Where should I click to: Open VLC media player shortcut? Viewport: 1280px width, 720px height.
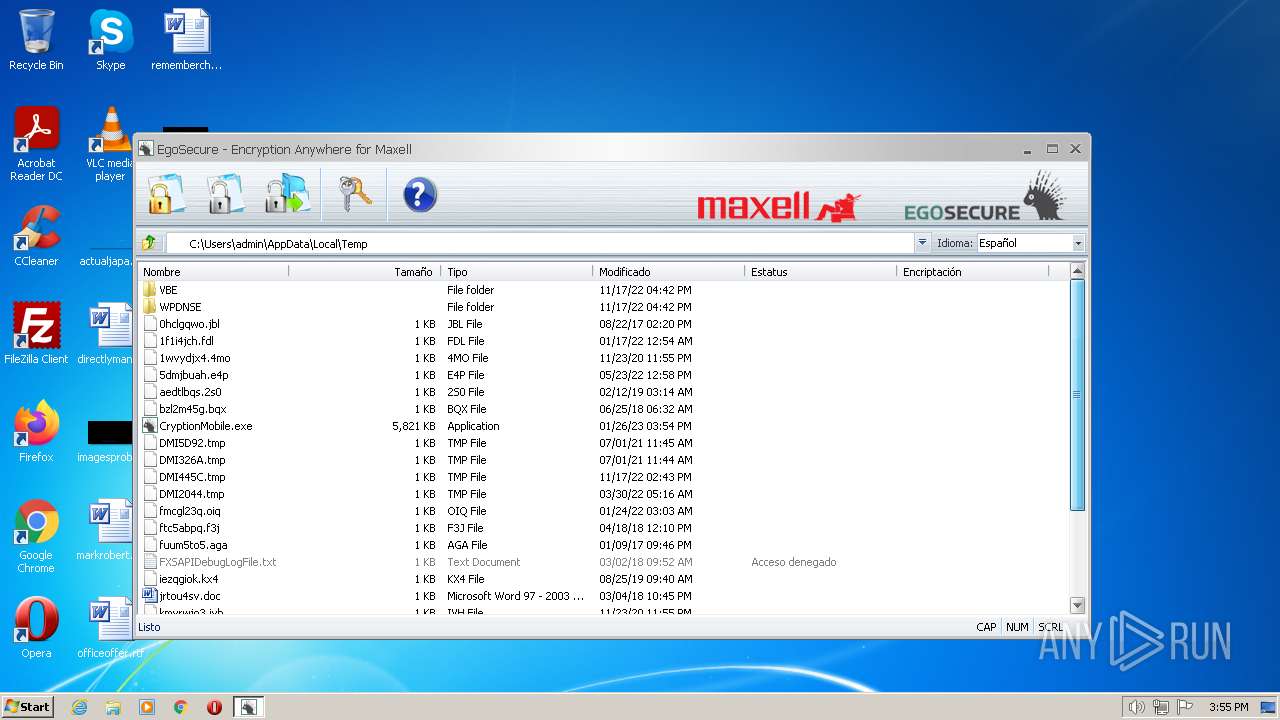pyautogui.click(x=110, y=144)
